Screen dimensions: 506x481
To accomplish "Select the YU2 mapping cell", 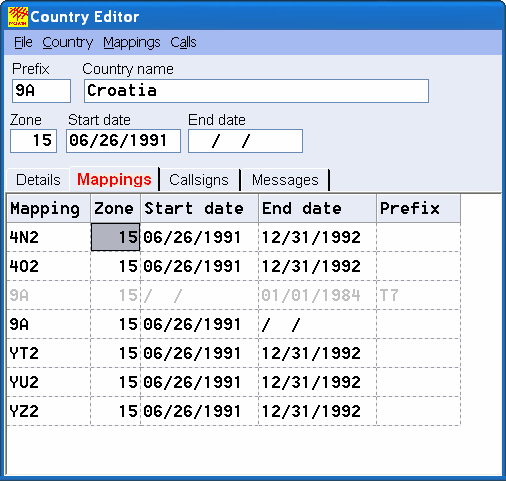I will [49, 382].
